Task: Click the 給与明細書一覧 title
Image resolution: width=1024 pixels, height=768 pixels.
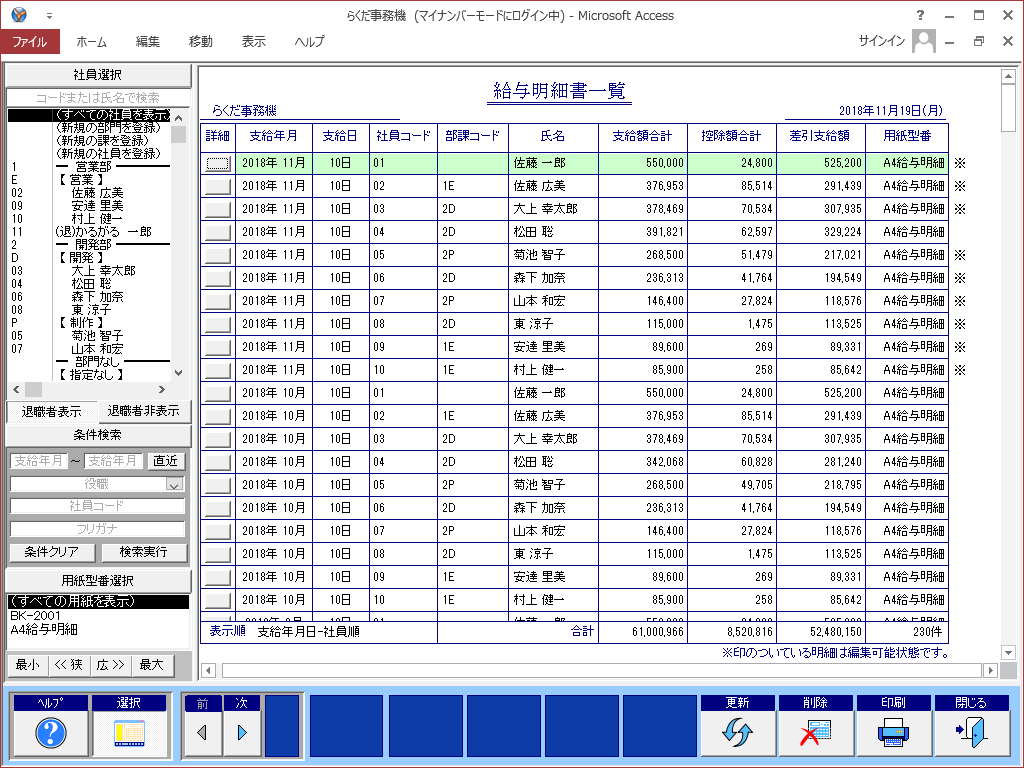Action: click(x=560, y=90)
